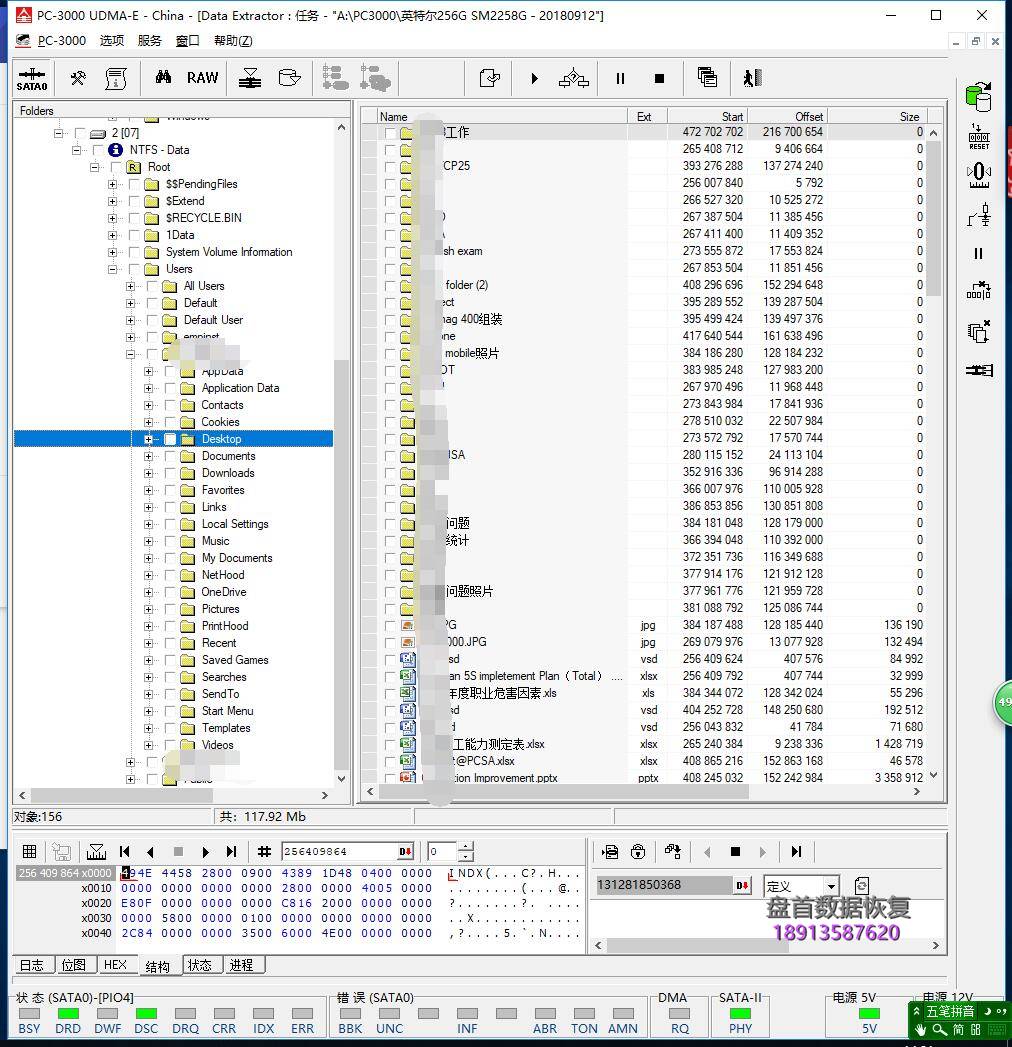Screen dimensions: 1012x1047
Task: Click the RESET icon in the right sidebar
Action: (979, 137)
